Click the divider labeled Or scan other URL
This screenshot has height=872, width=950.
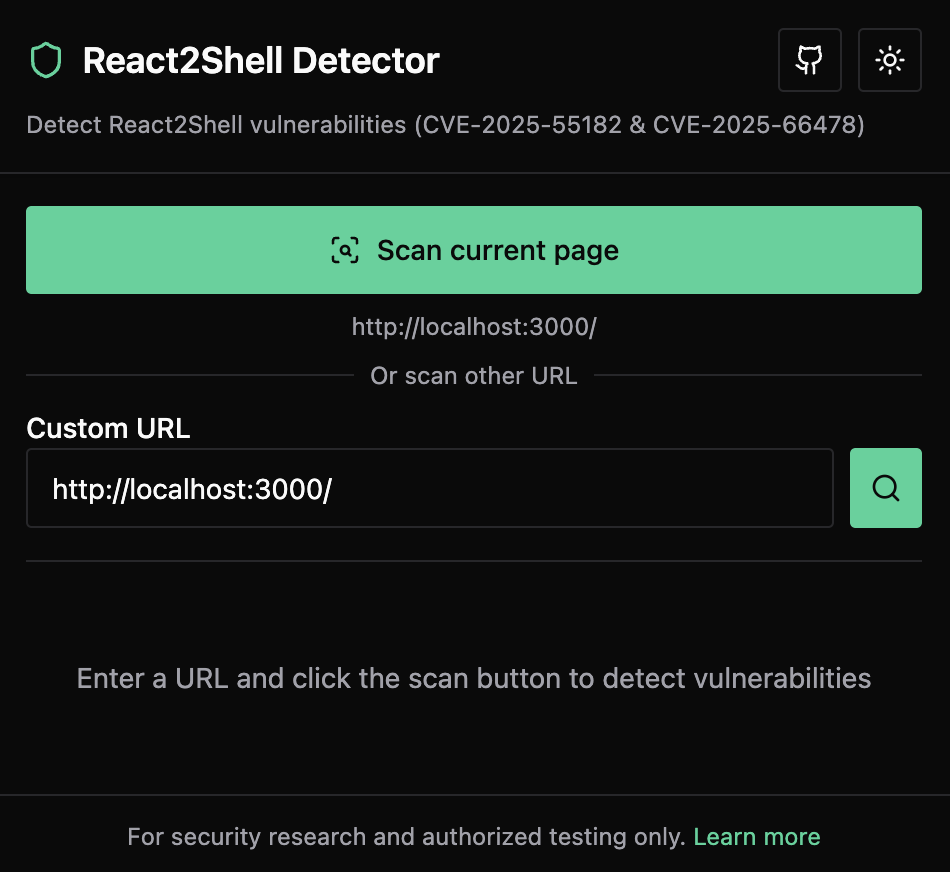tap(474, 376)
